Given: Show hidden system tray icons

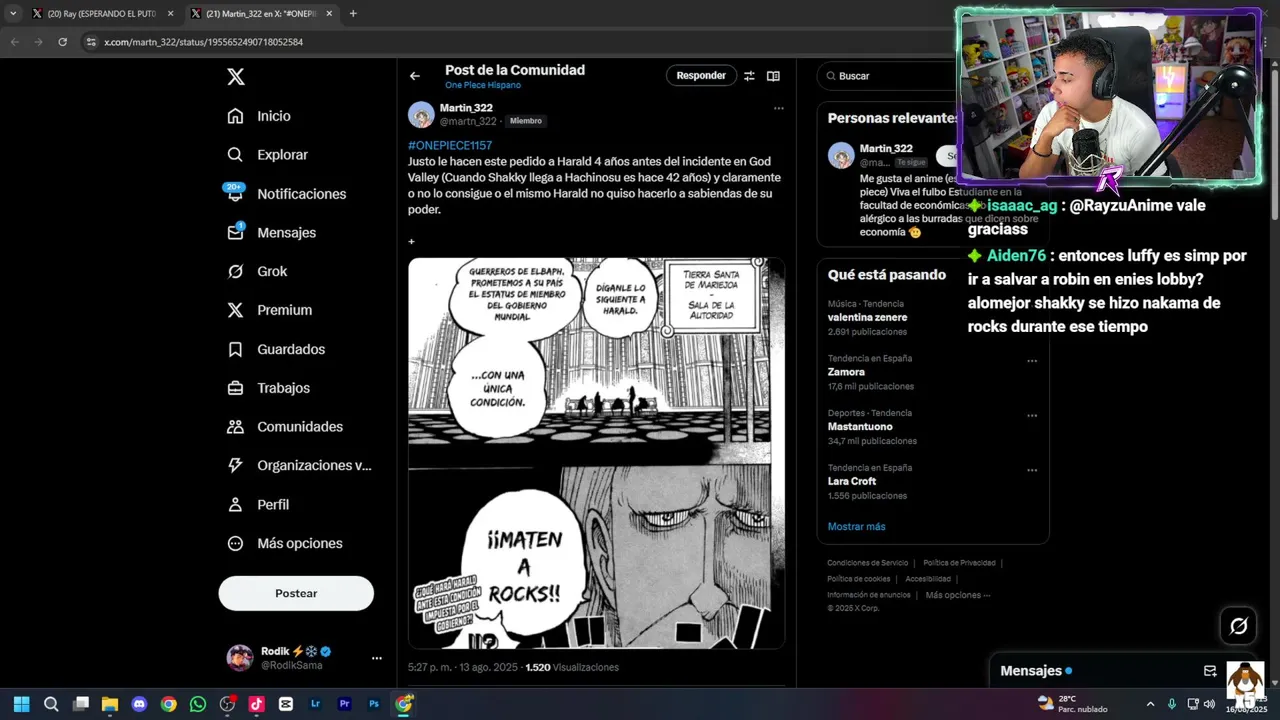Looking at the screenshot, I should click(1150, 704).
